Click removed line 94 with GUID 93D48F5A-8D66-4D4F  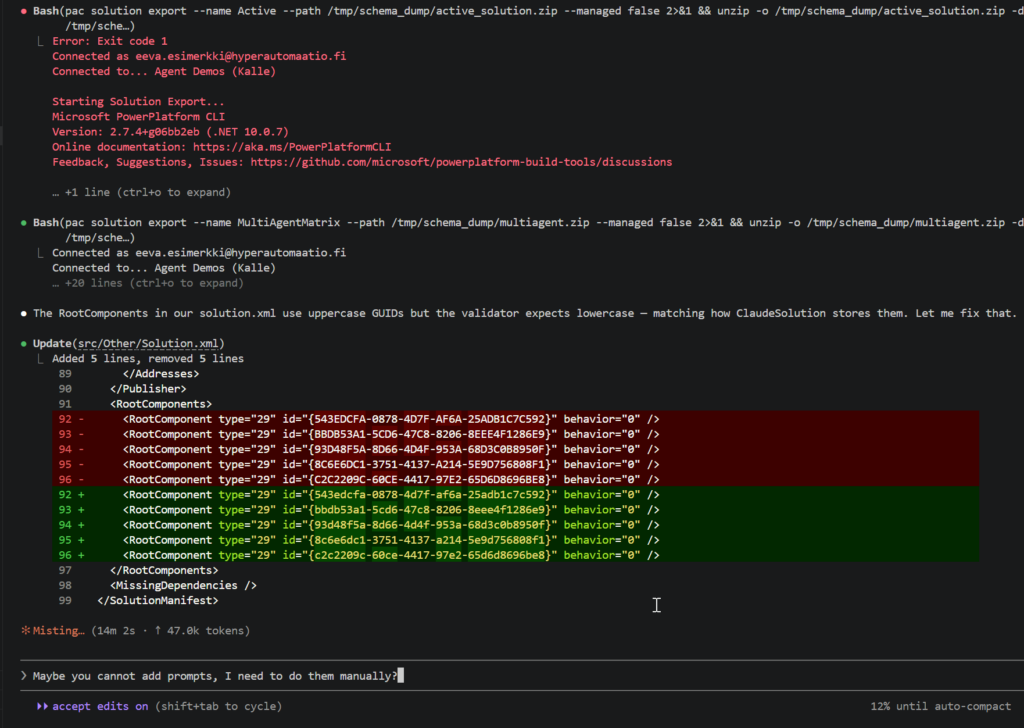(515, 449)
